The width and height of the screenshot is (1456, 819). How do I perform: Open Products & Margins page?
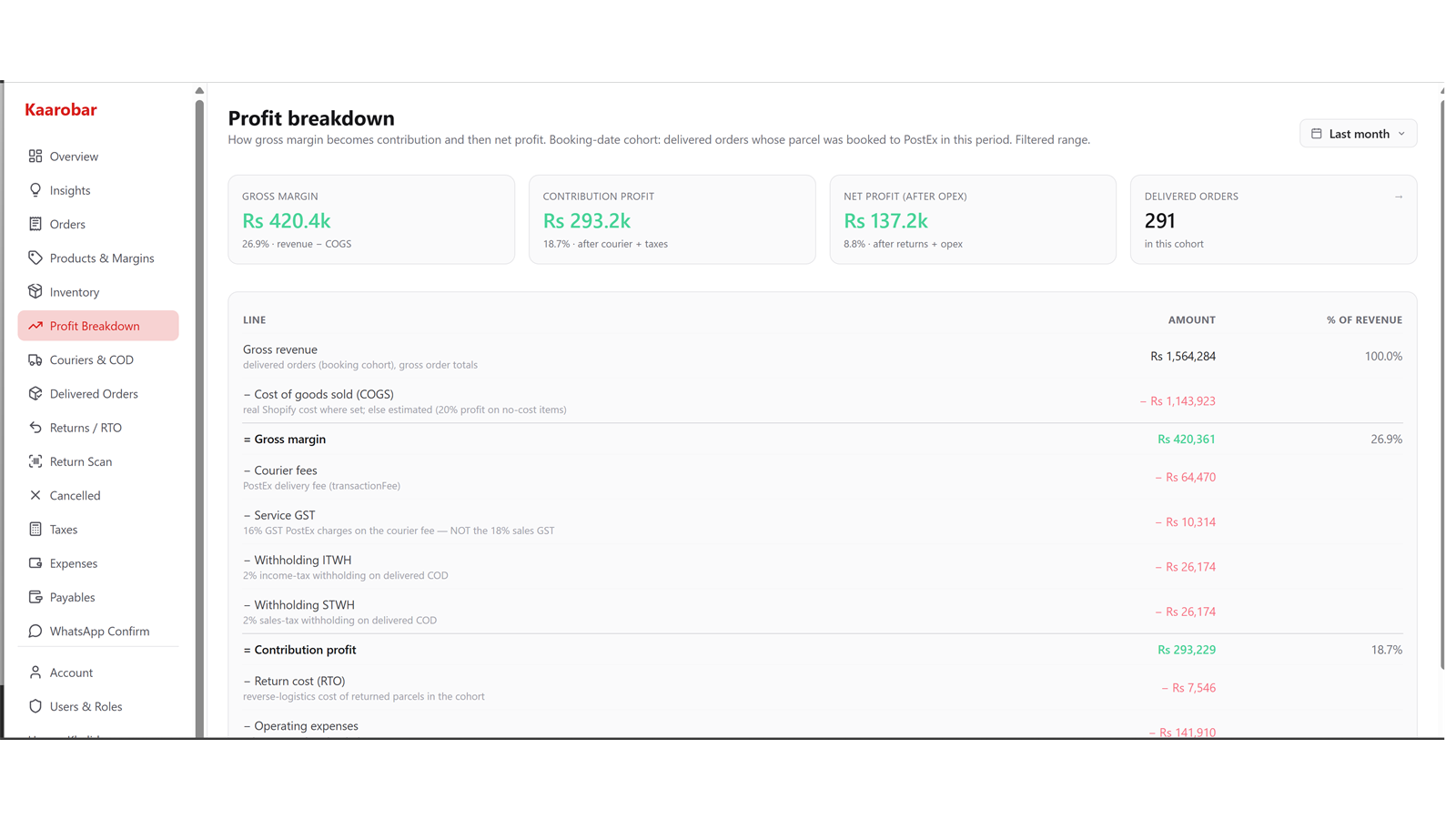pos(98,258)
